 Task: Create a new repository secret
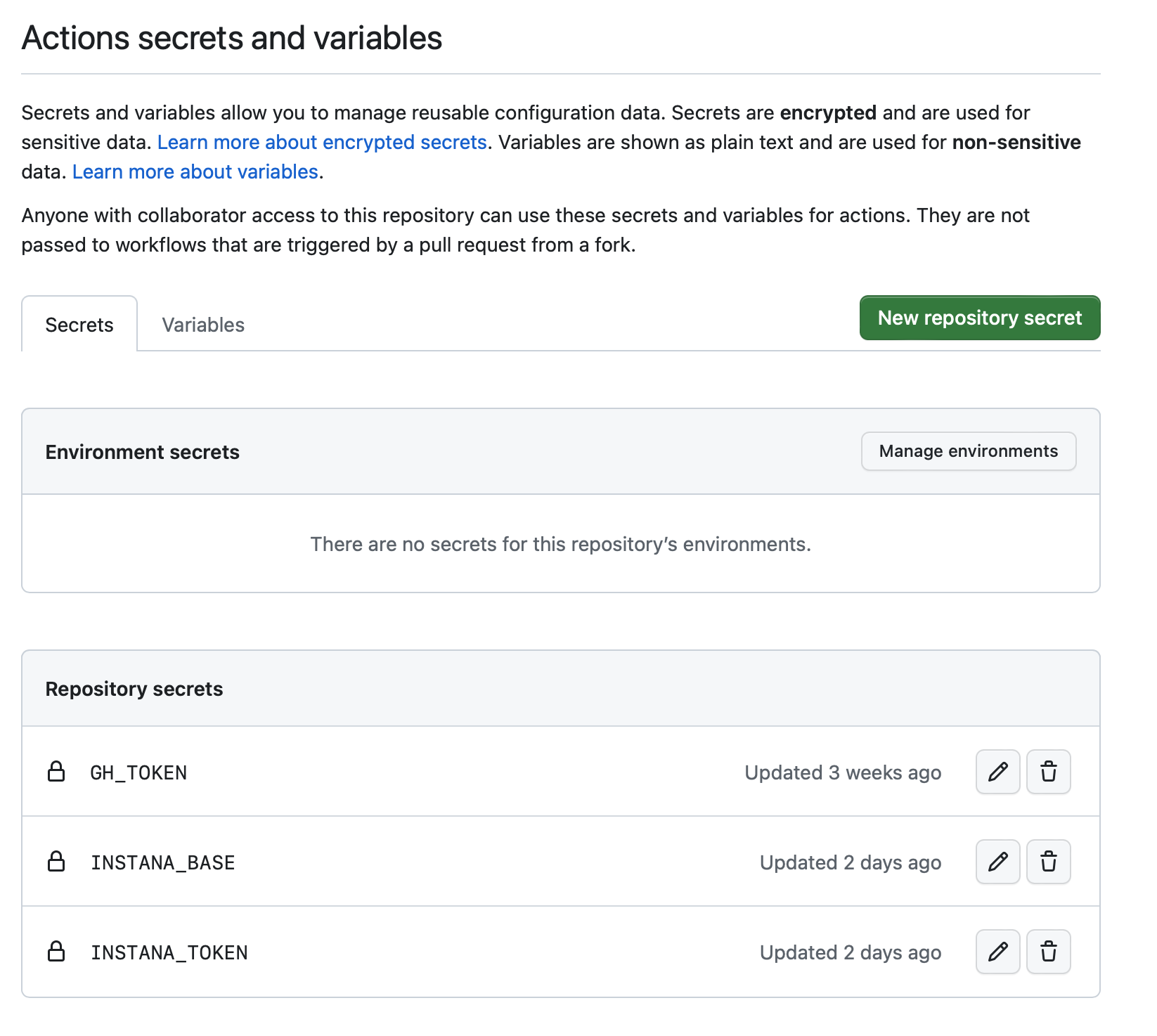[x=979, y=318]
